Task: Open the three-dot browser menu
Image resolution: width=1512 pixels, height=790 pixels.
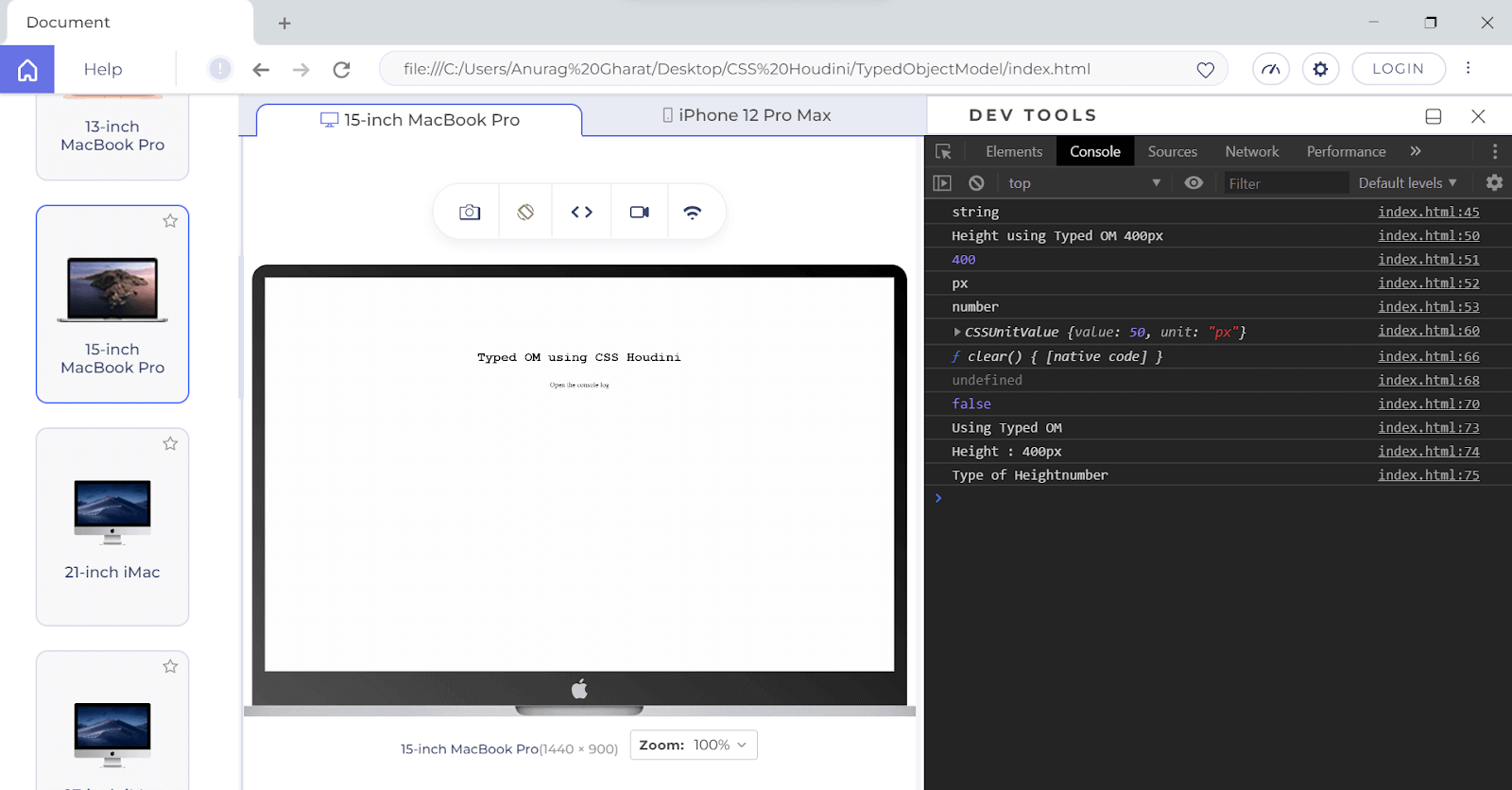Action: tap(1468, 68)
